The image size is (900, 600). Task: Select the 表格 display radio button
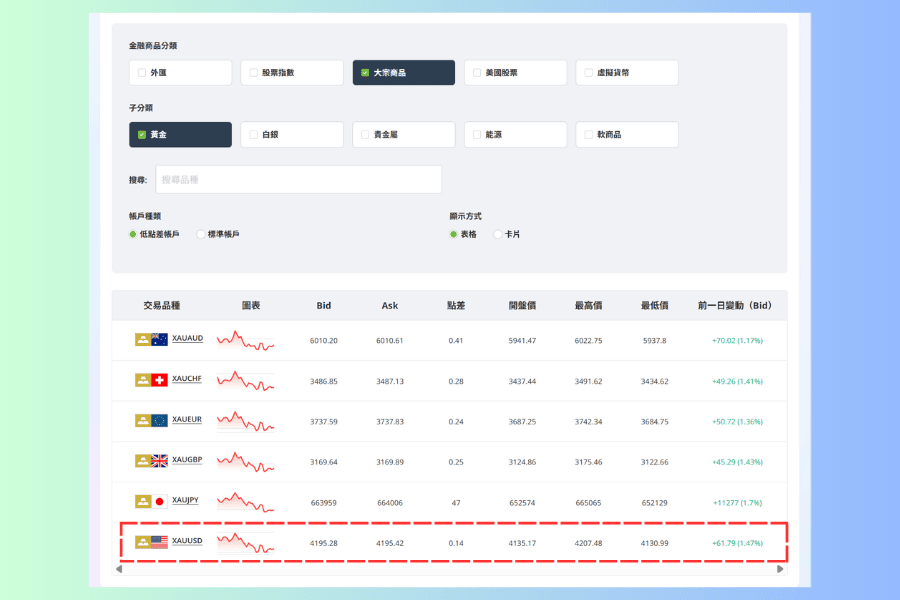point(453,234)
